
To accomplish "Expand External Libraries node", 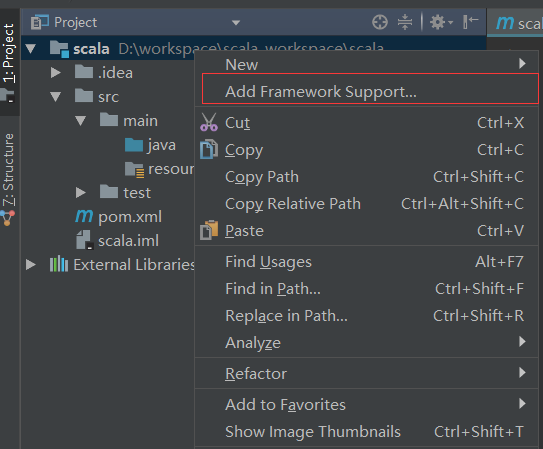I will [31, 265].
